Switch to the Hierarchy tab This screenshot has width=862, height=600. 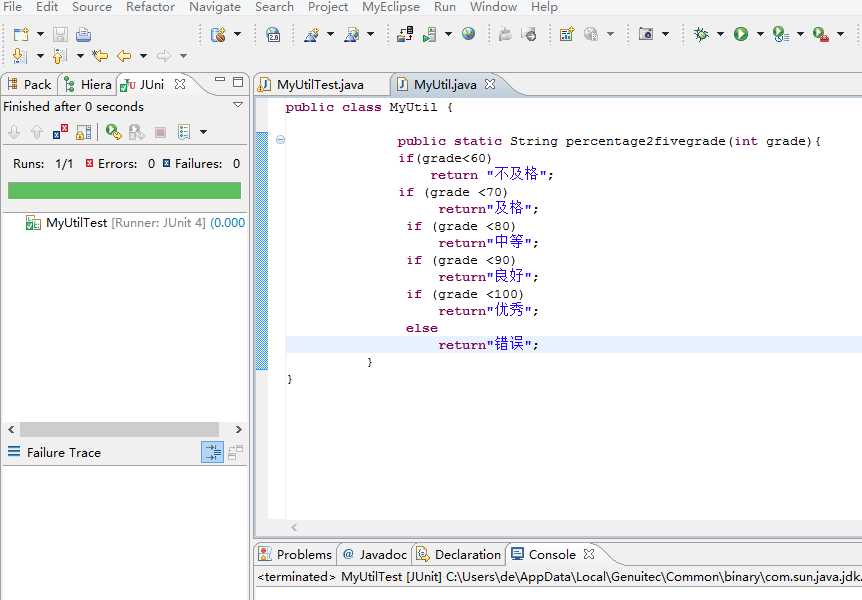tap(88, 85)
